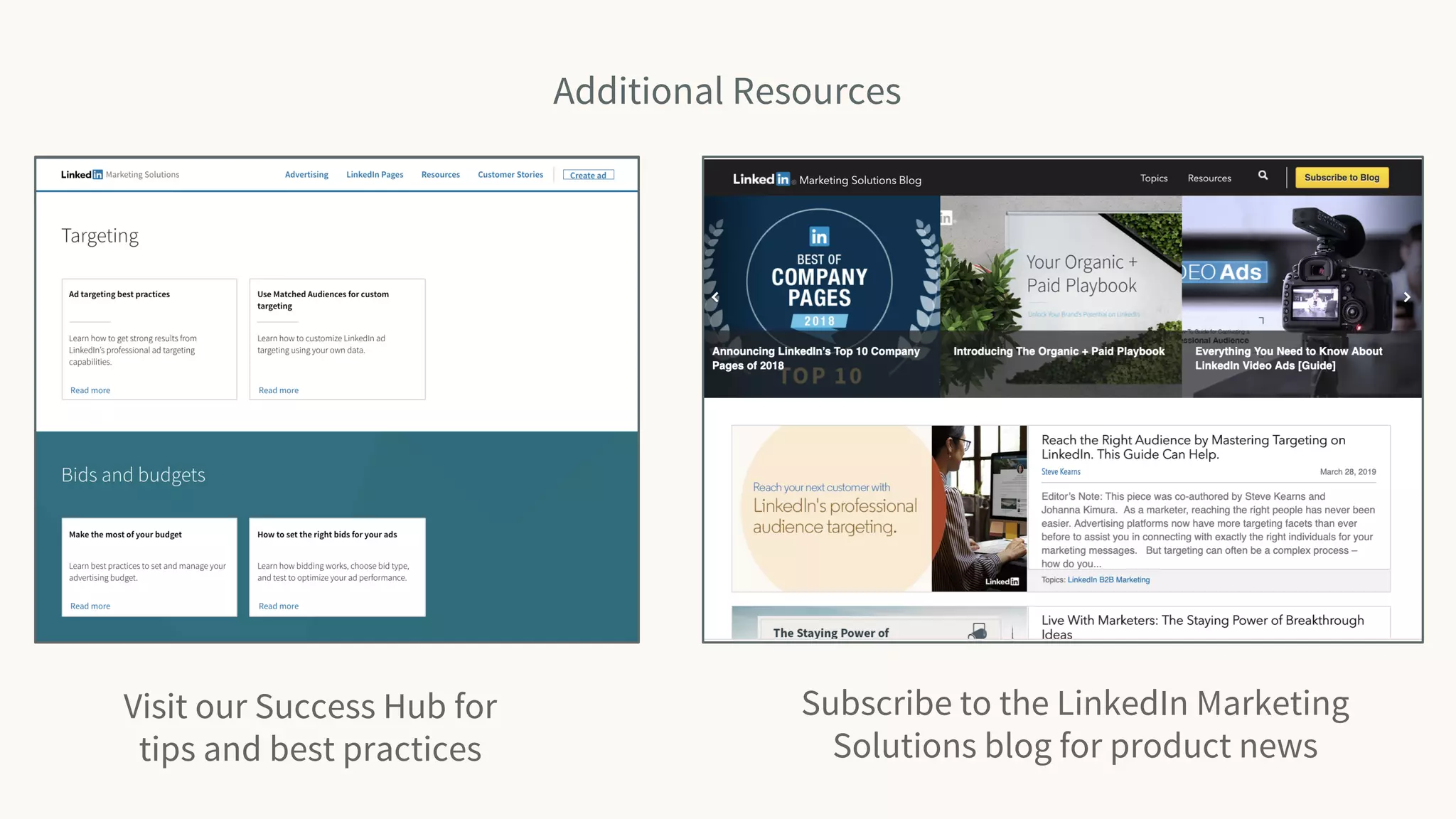Click the 'Additional Resources' slide title
This screenshot has height=819, width=1456.
[x=727, y=91]
